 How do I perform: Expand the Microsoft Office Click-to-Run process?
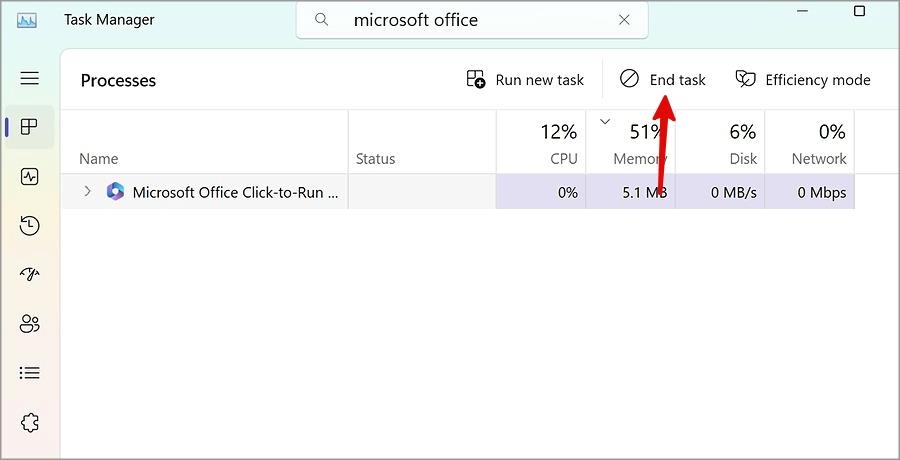[87, 191]
